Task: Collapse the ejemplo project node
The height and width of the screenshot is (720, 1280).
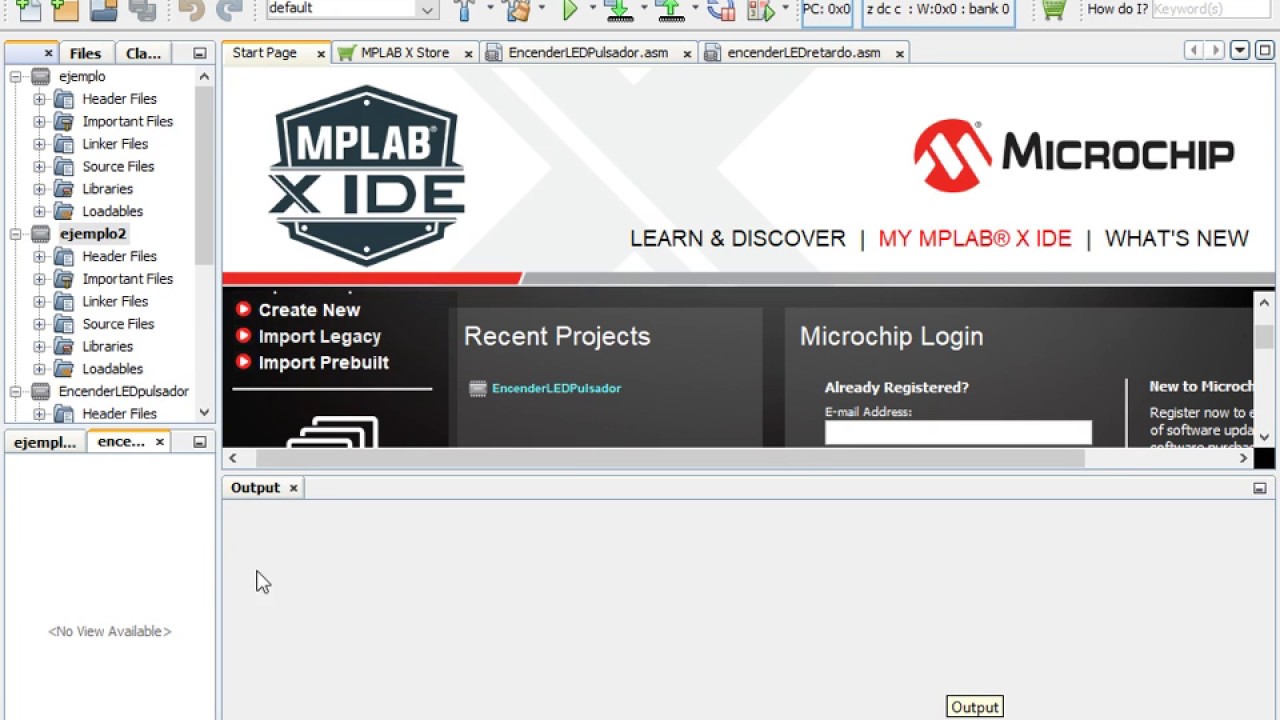Action: click(x=16, y=76)
